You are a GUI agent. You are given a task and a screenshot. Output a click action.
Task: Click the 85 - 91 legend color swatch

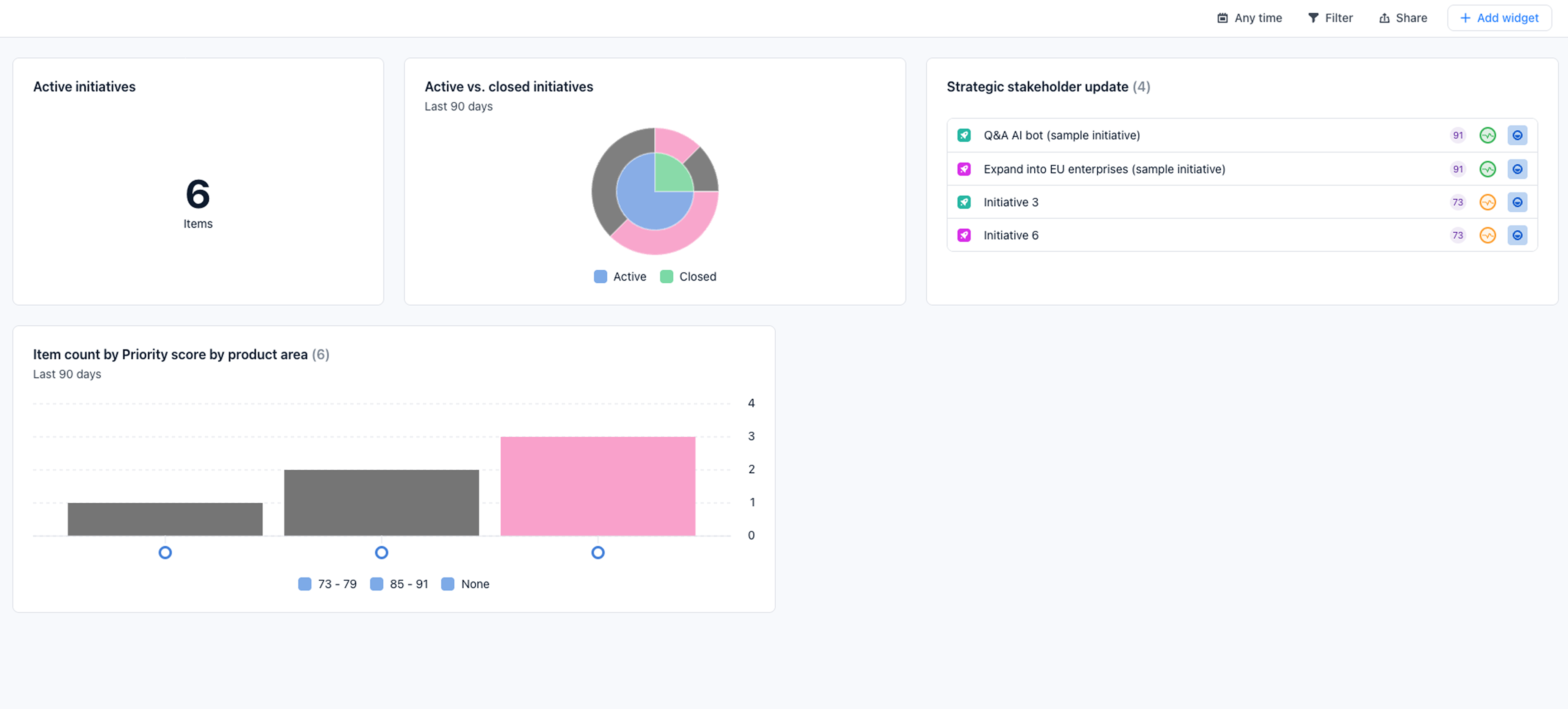377,584
